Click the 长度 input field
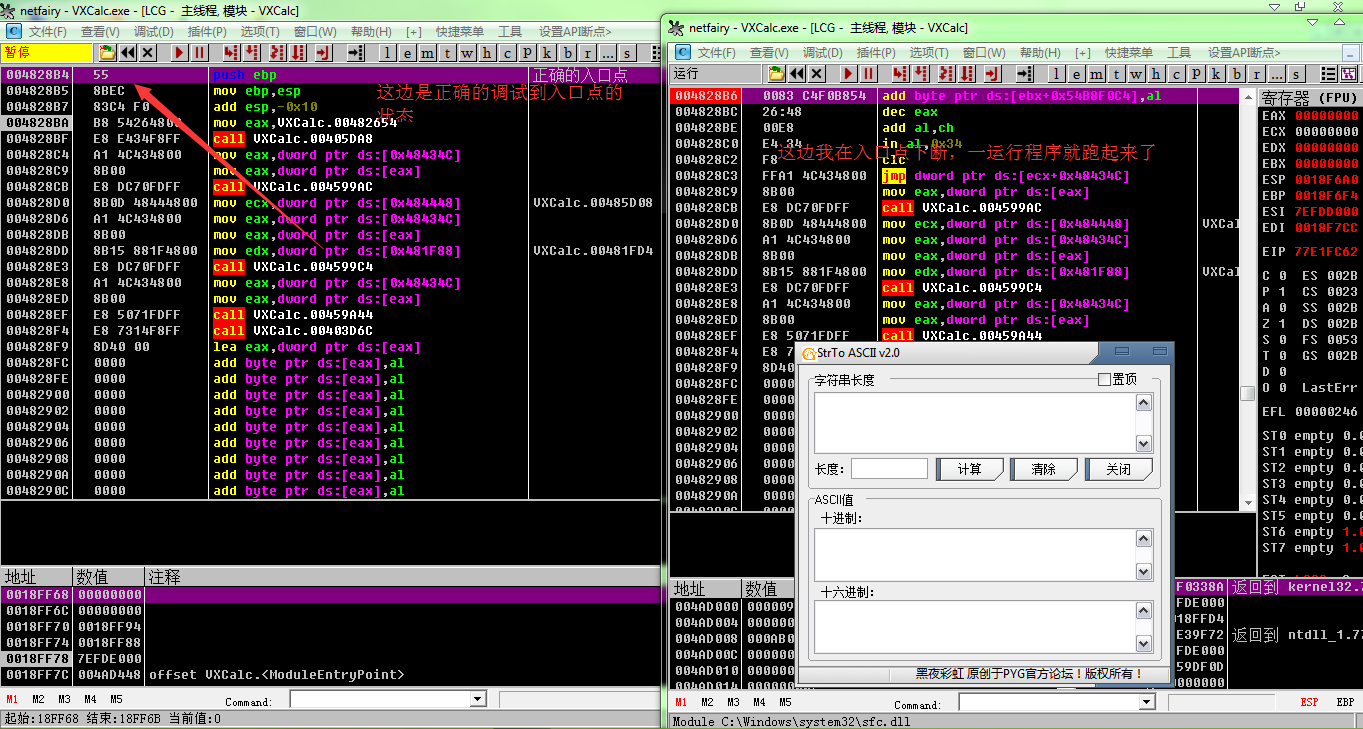This screenshot has height=729, width=1363. point(889,469)
